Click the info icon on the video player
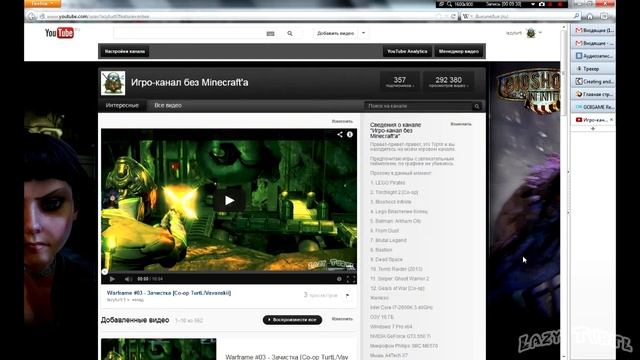 click(350, 134)
